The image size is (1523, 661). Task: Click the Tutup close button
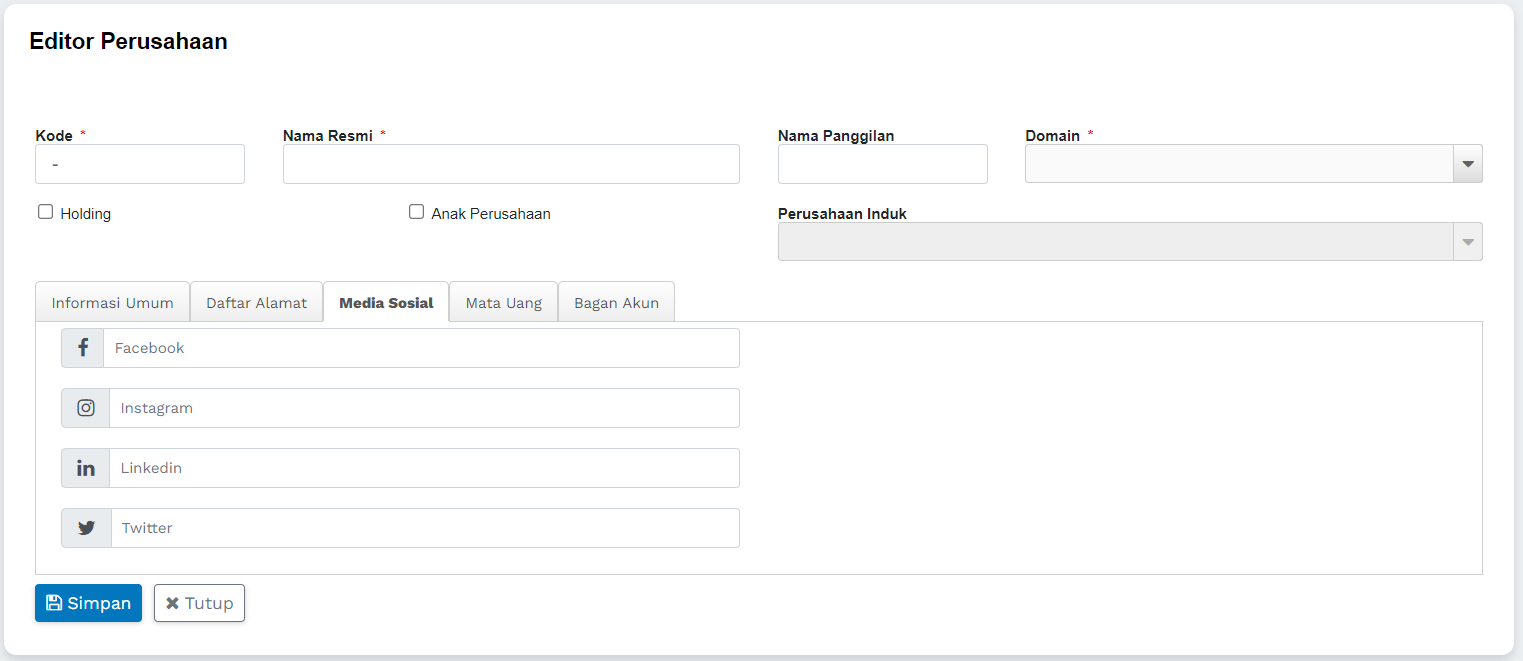[x=199, y=603]
